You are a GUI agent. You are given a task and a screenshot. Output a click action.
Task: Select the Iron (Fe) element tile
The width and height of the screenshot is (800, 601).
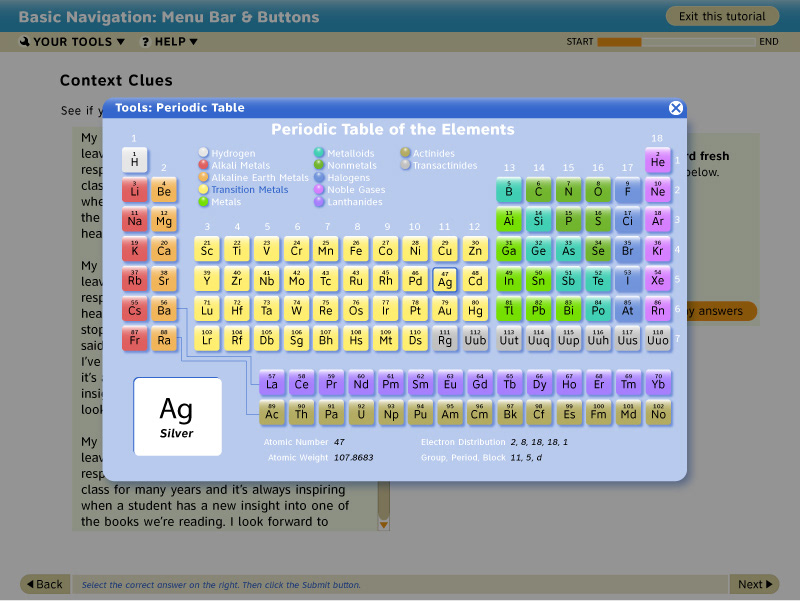(356, 249)
